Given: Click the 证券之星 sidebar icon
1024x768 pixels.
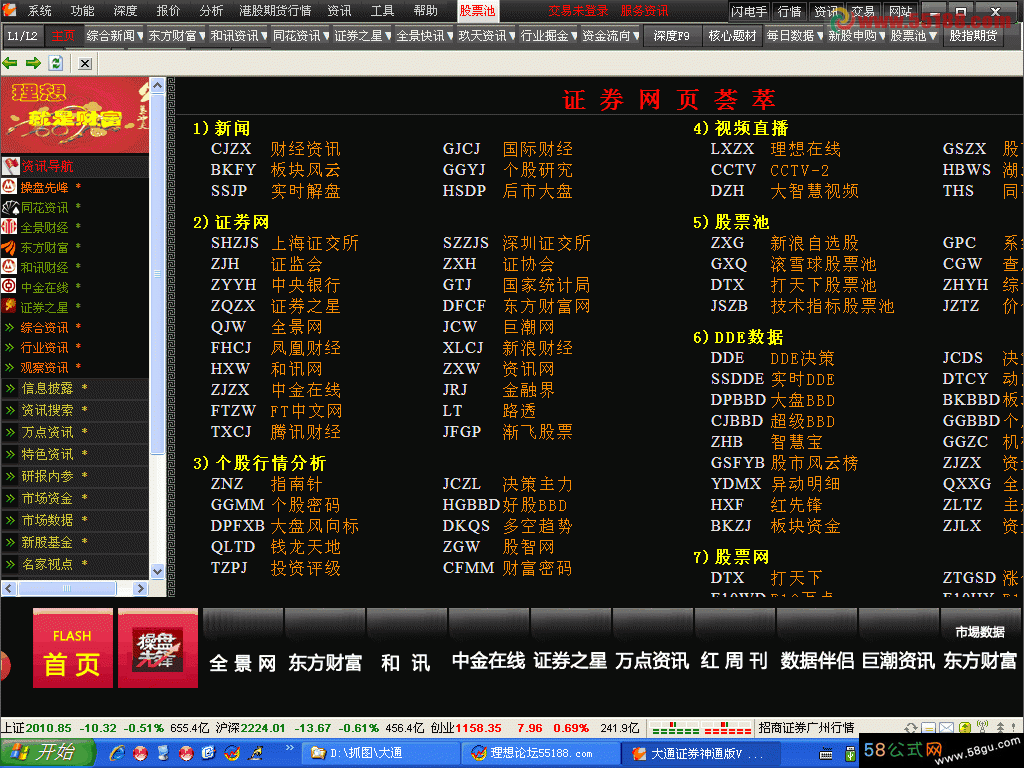Looking at the screenshot, I should 9,306.
